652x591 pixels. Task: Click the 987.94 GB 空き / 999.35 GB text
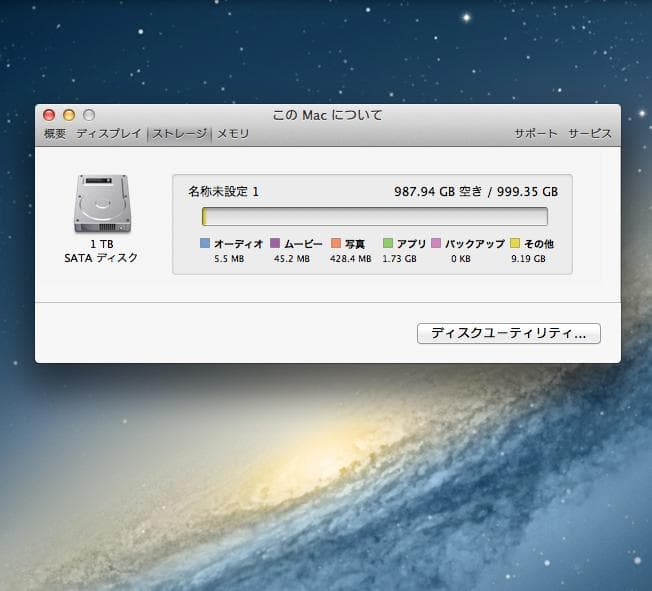[476, 192]
